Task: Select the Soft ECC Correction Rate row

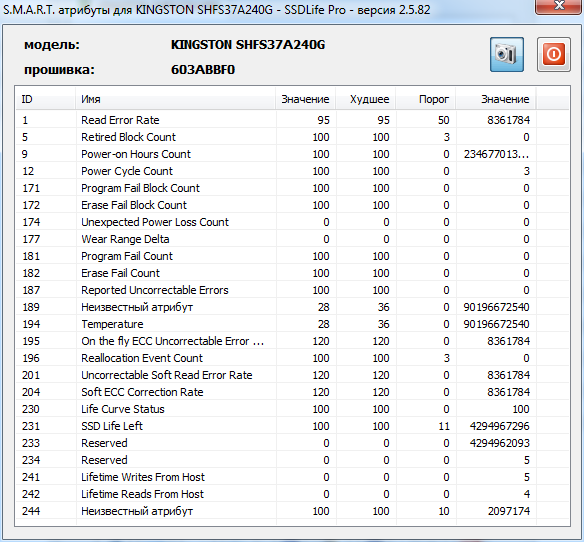Action: tap(292, 392)
